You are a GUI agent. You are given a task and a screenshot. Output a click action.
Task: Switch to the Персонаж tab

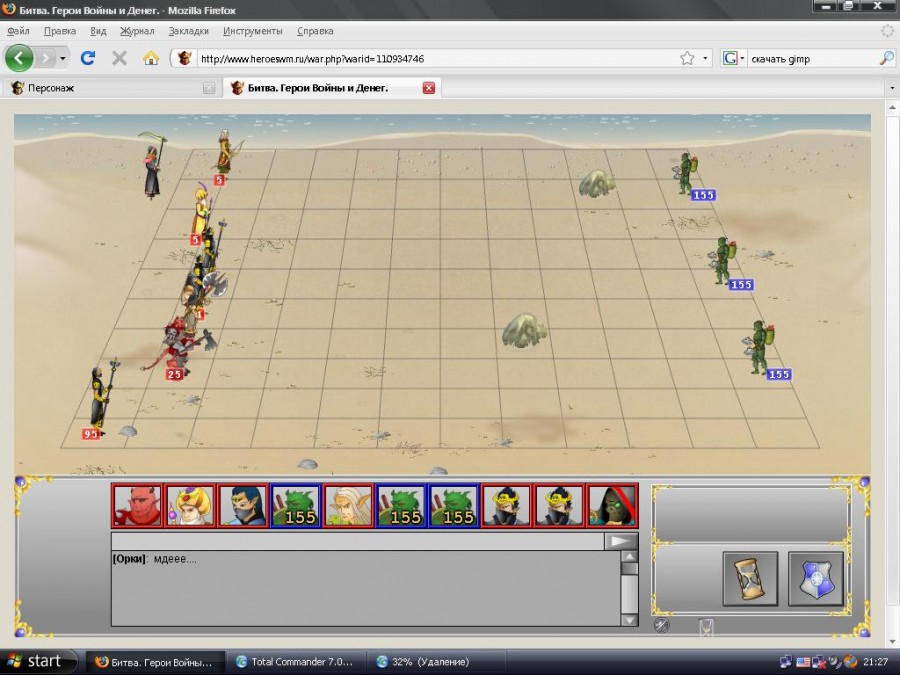(112, 88)
